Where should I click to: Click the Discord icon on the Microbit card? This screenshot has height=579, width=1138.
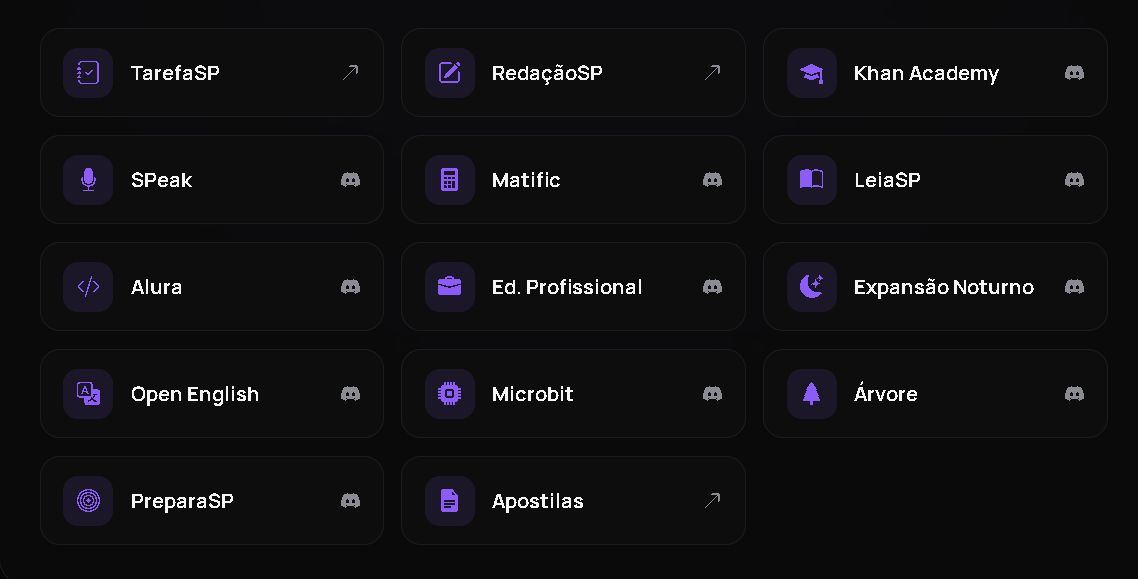pos(713,394)
